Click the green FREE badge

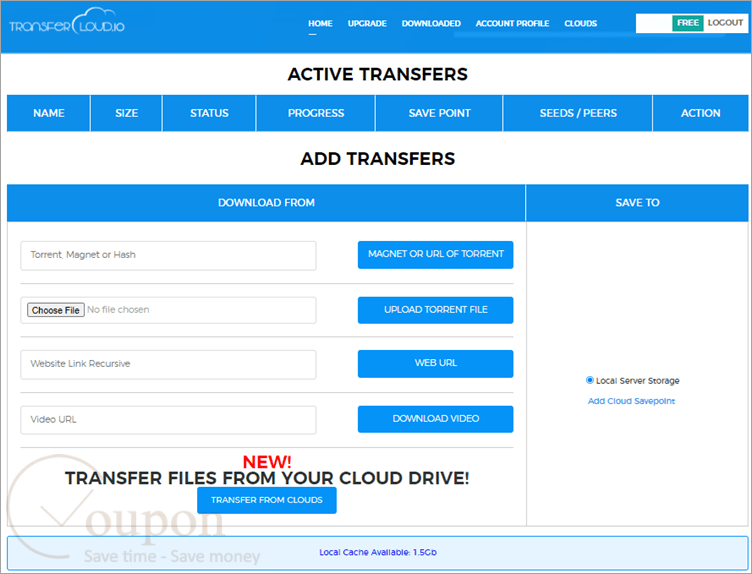coord(688,23)
